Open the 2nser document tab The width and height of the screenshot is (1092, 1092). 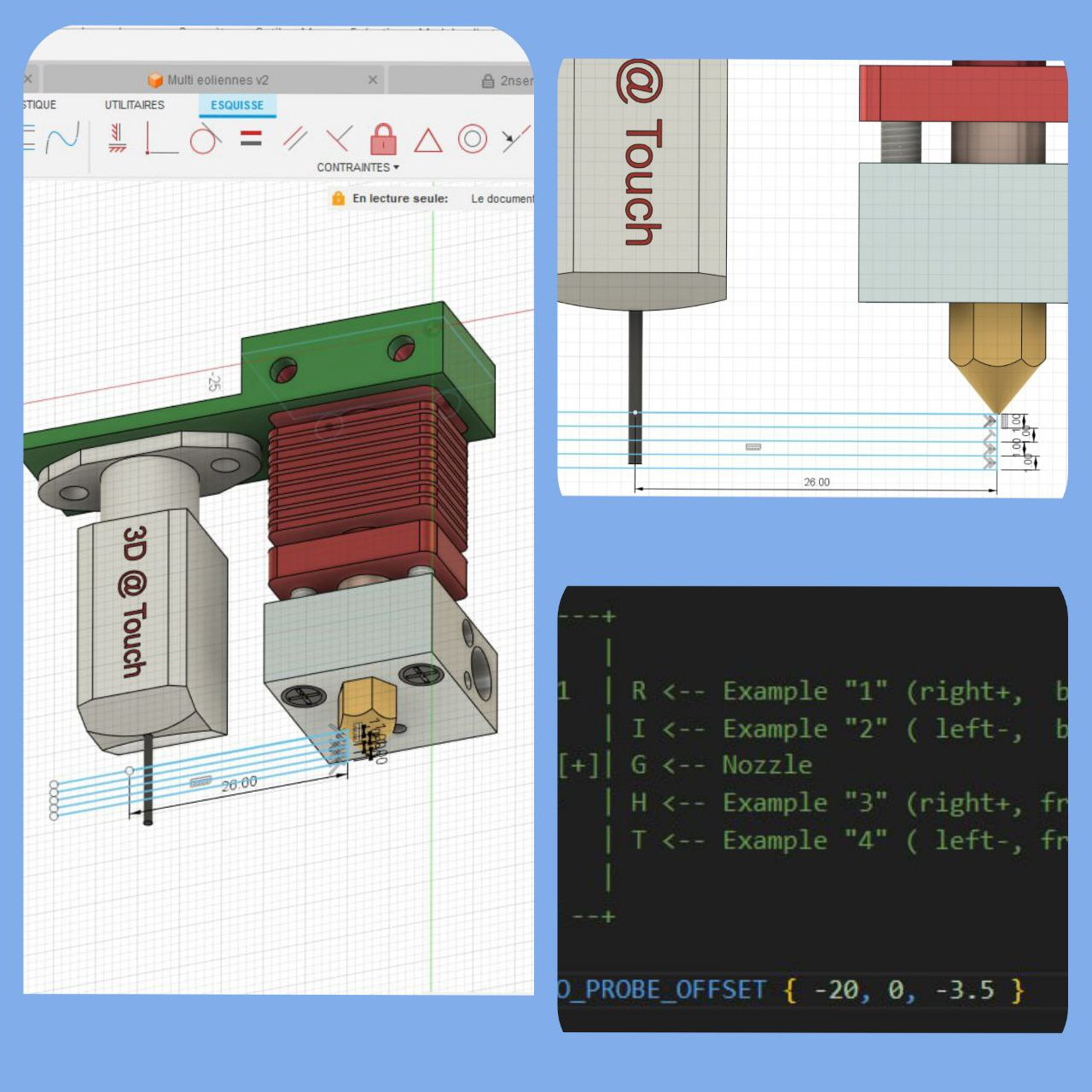pyautogui.click(x=462, y=80)
